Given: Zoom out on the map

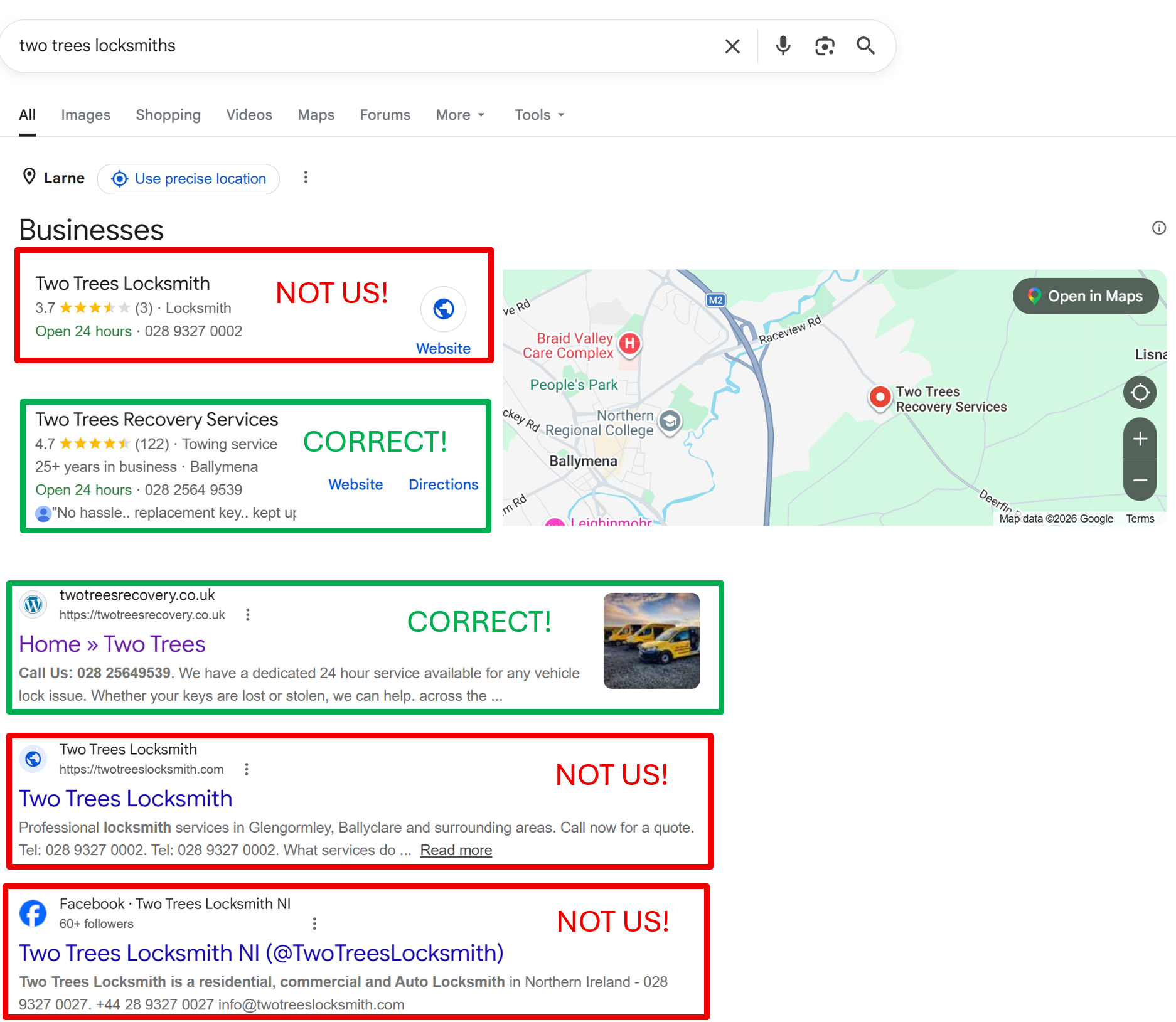Looking at the screenshot, I should (x=1140, y=480).
